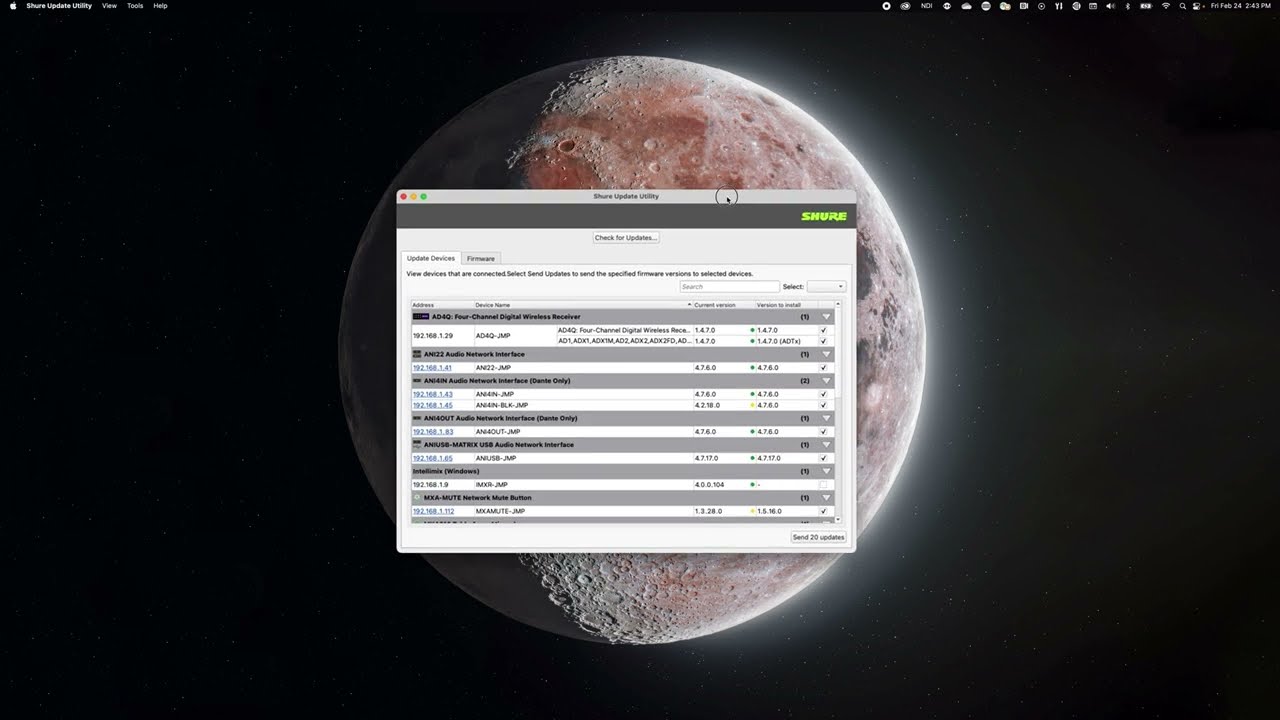
Task: Select the Update Devices tab
Action: pos(431,258)
